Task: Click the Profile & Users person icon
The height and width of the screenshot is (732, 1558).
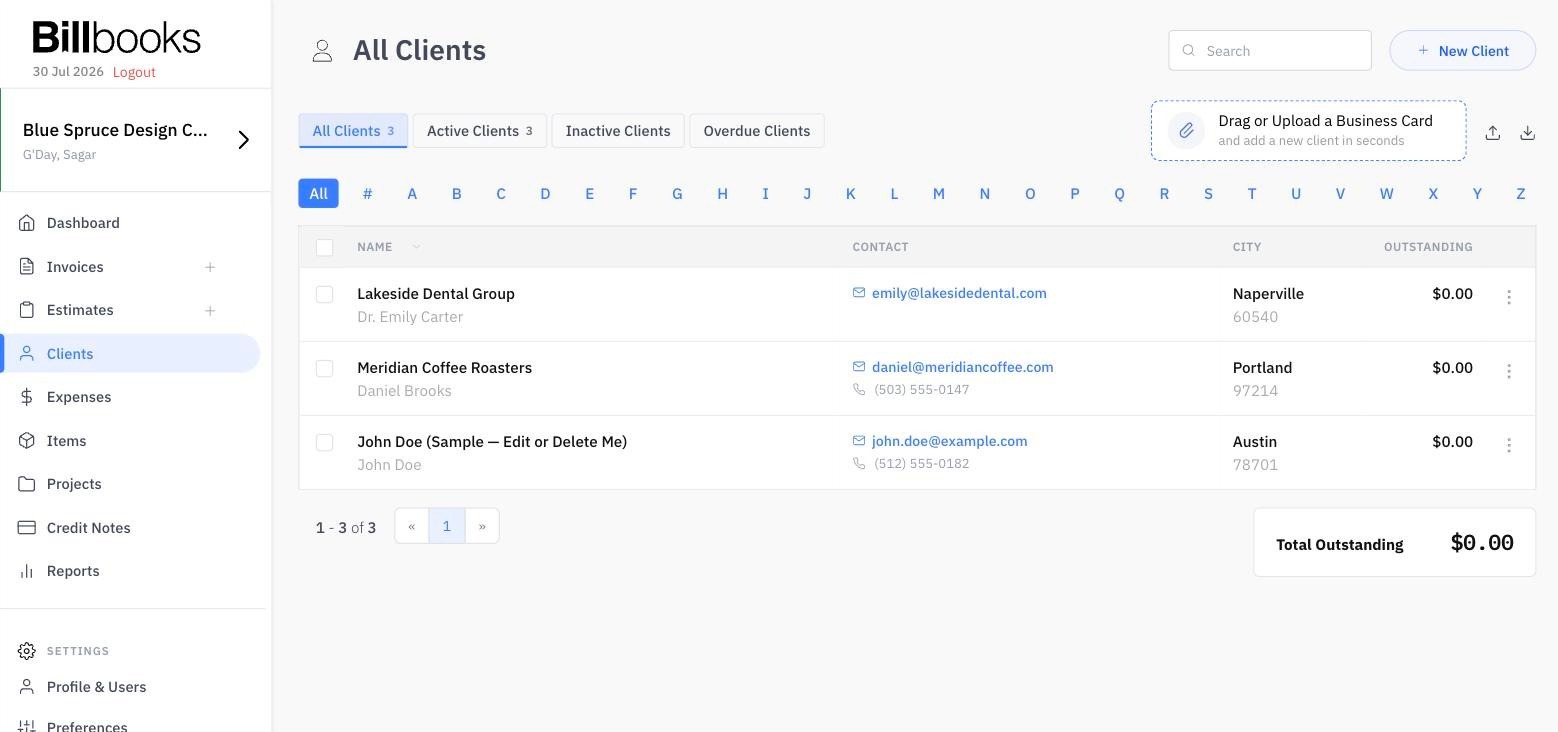Action: (x=27, y=687)
